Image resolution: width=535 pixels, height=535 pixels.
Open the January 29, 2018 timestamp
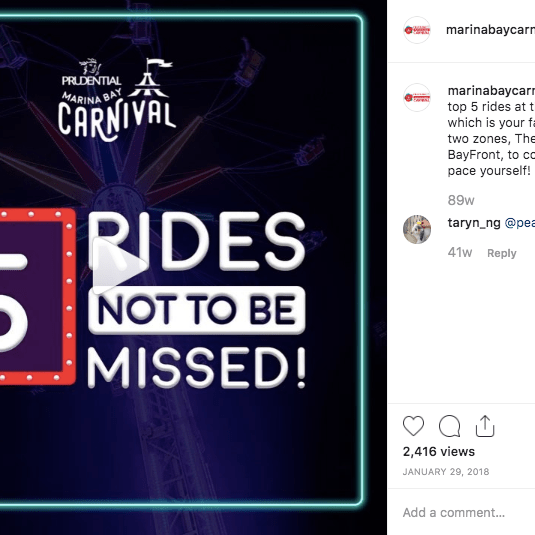click(446, 472)
